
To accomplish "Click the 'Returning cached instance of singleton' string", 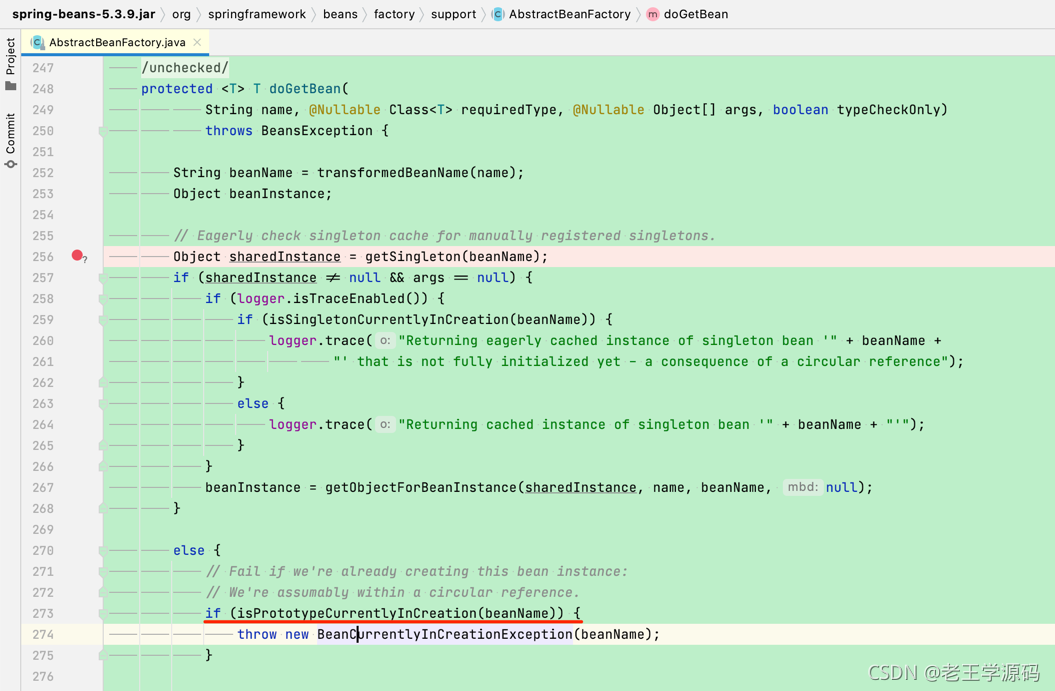I will coord(585,424).
